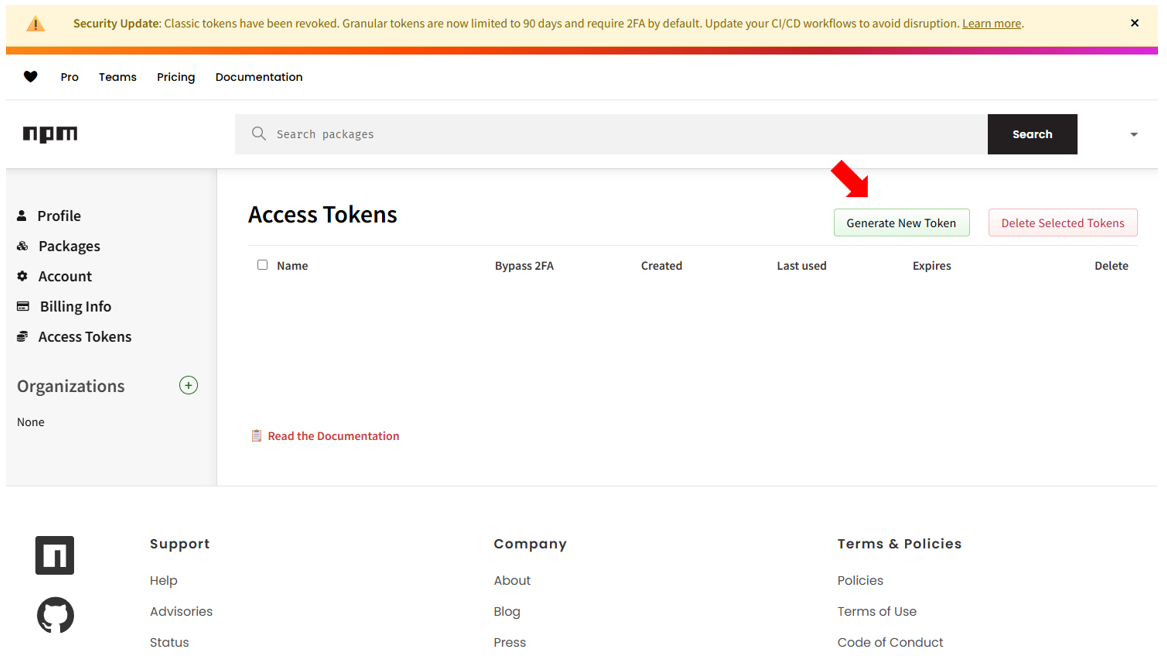Click the npm heart icon
Viewport: 1167px width, 656px height.
(31, 77)
